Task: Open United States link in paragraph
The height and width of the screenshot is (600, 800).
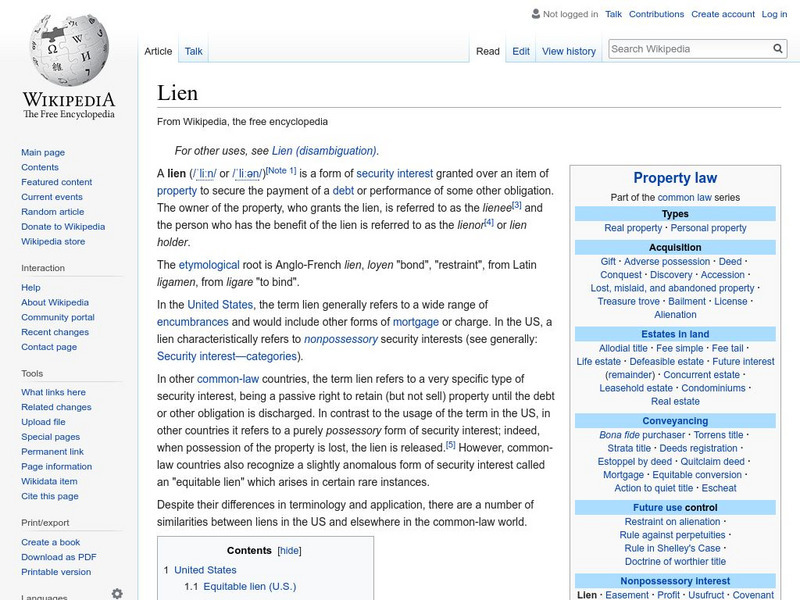Action: pos(220,305)
